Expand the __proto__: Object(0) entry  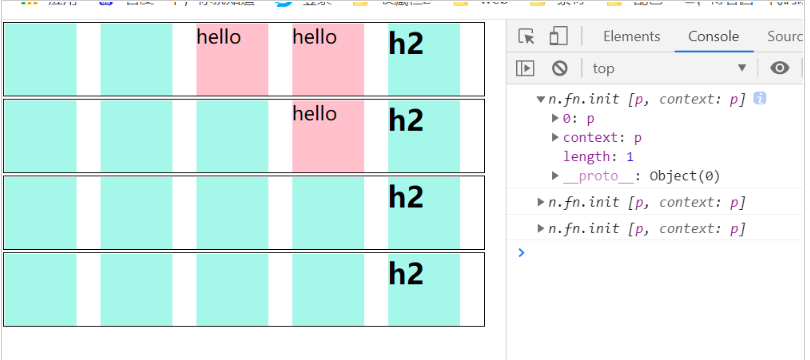(x=555, y=176)
